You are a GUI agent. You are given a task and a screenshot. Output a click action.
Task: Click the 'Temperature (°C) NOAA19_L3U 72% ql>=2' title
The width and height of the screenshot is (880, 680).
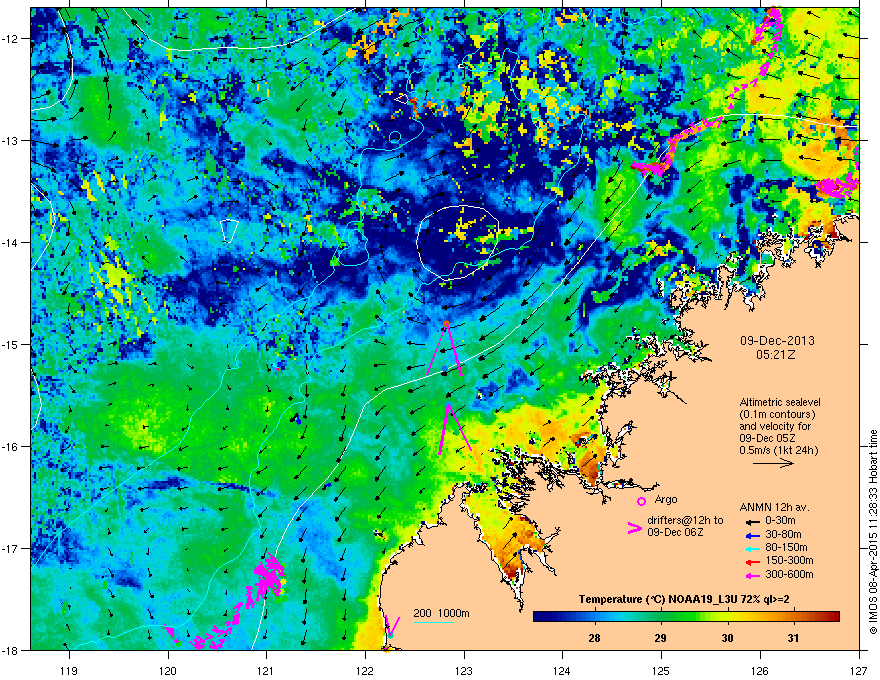click(684, 599)
